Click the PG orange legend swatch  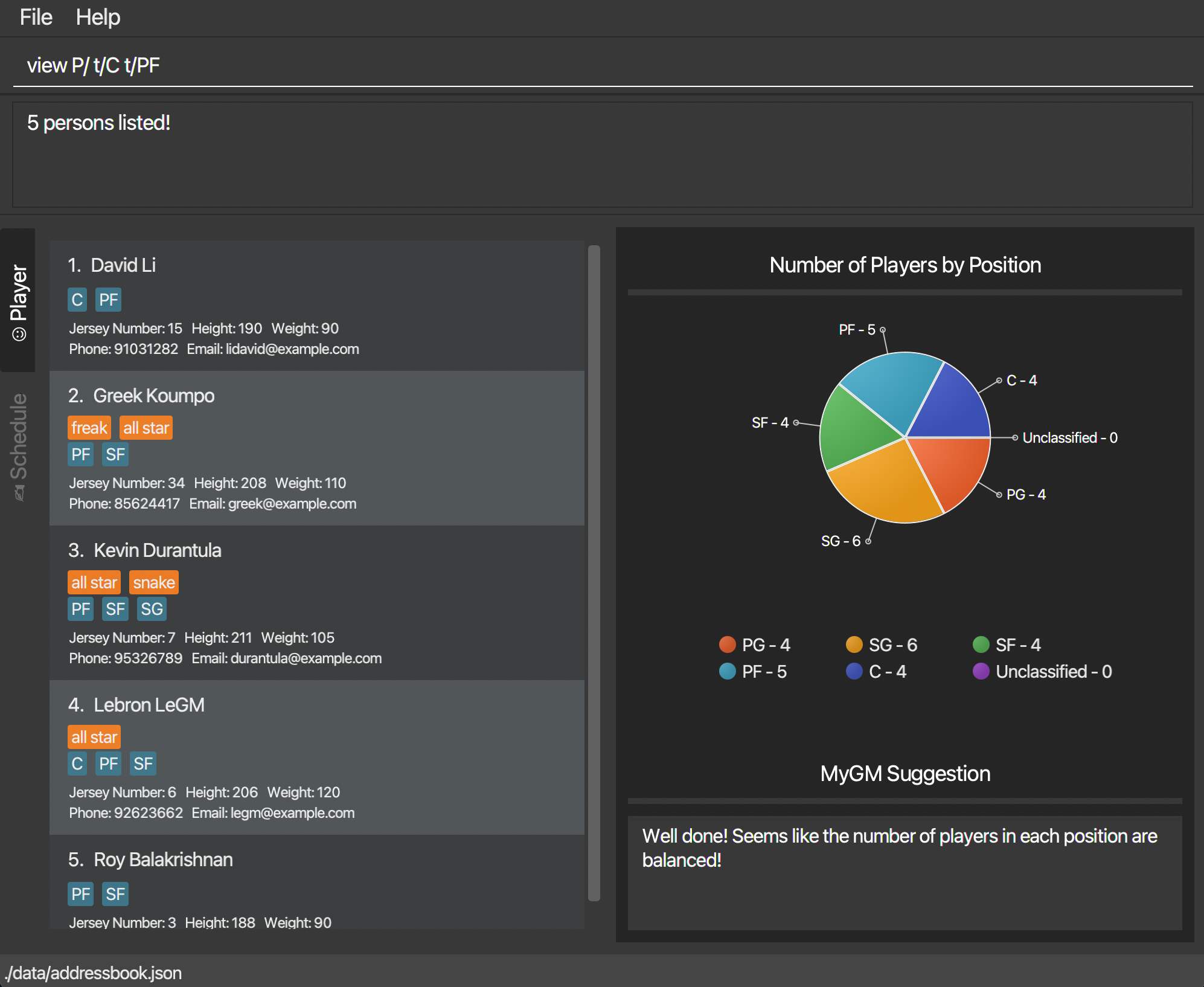click(x=728, y=645)
